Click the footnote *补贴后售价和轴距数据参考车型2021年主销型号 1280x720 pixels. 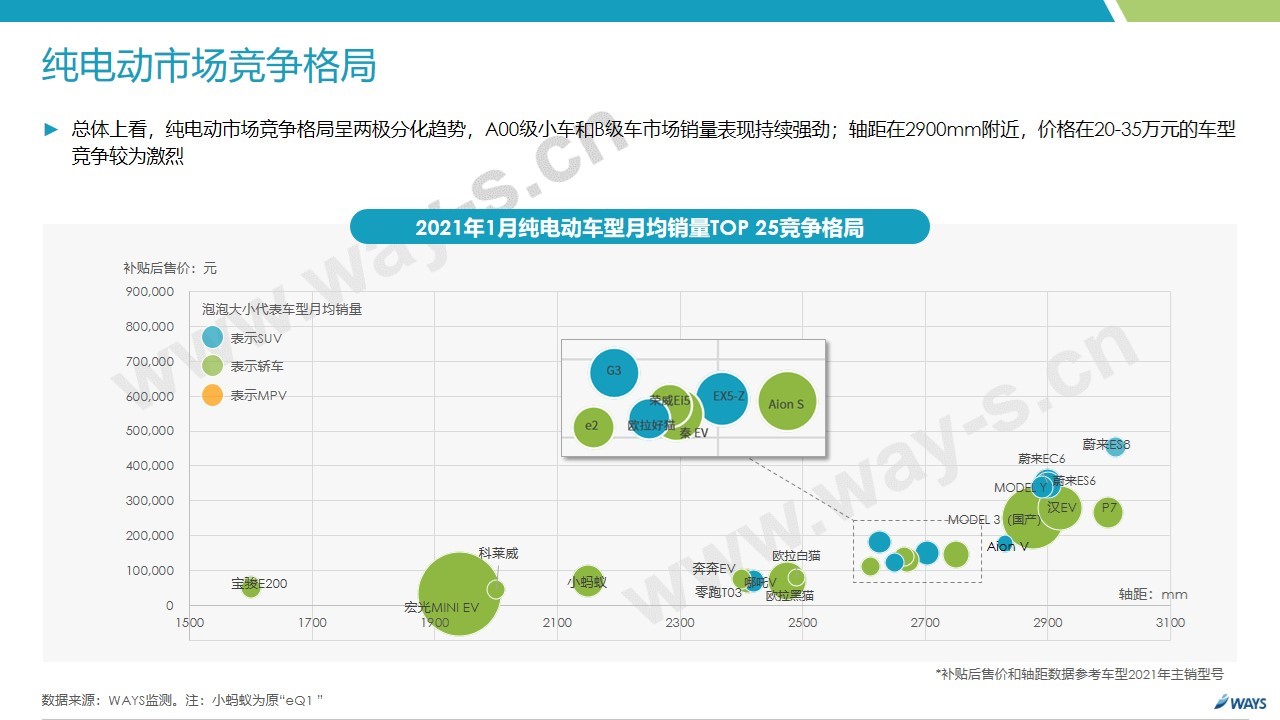(1080, 675)
